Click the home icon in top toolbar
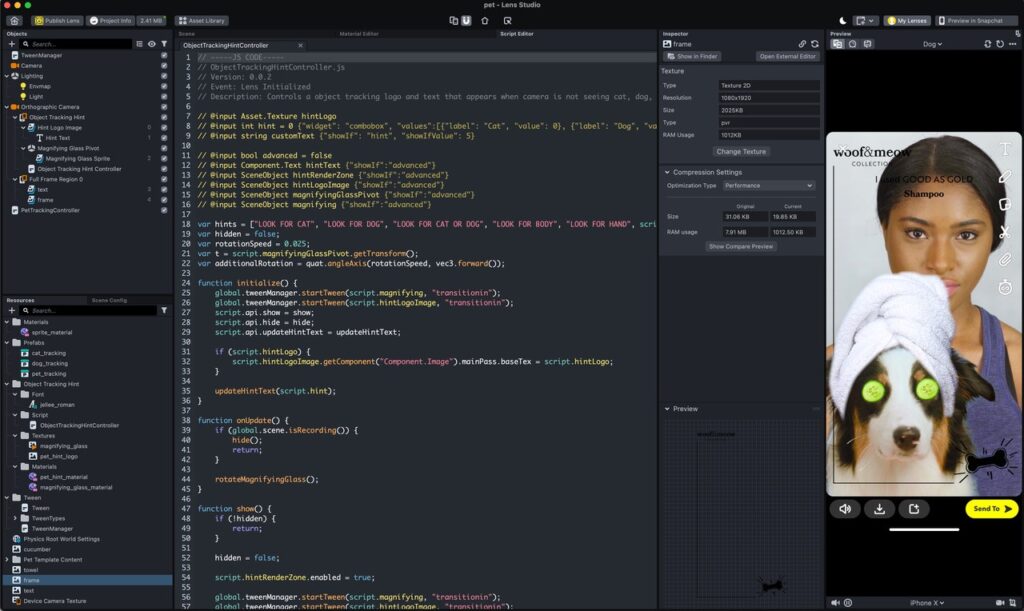 (14, 20)
